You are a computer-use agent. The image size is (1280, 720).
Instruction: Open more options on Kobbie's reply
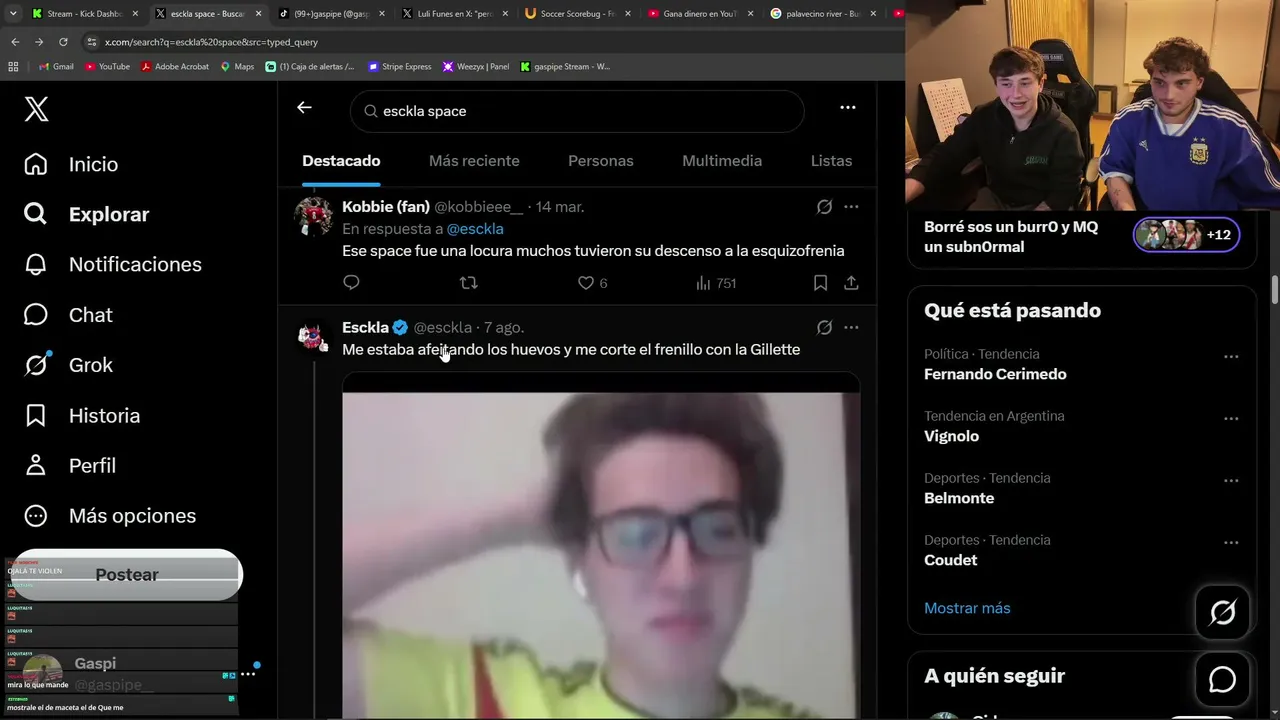pyautogui.click(x=851, y=207)
